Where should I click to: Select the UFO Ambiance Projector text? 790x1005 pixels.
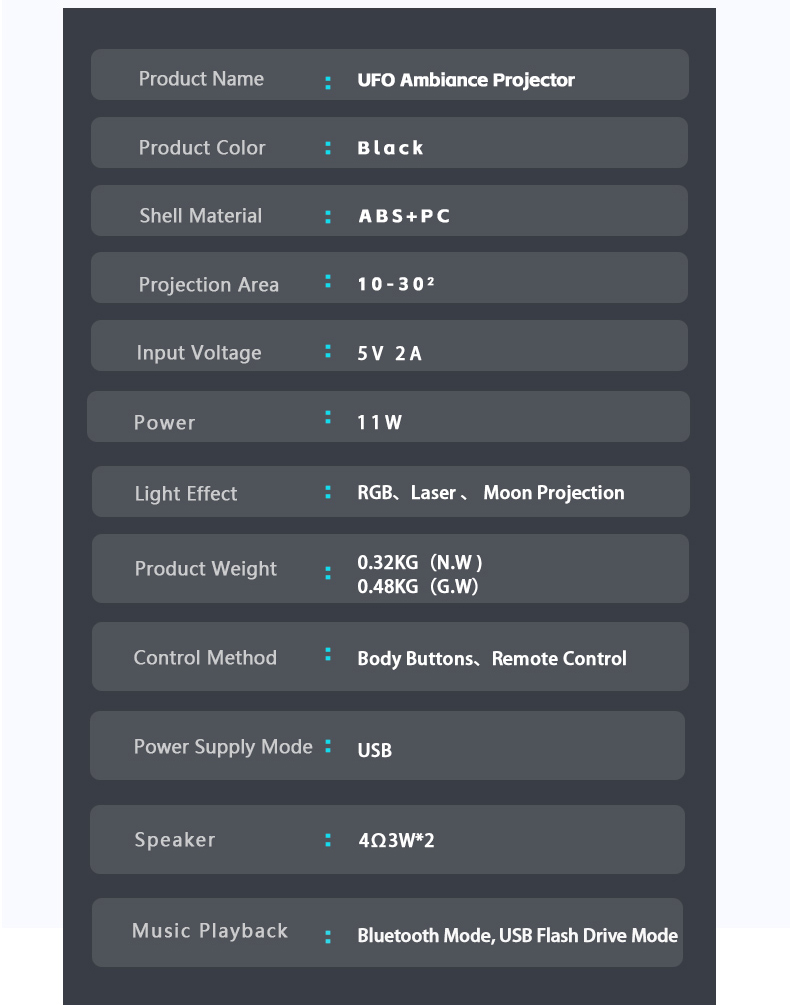(466, 80)
